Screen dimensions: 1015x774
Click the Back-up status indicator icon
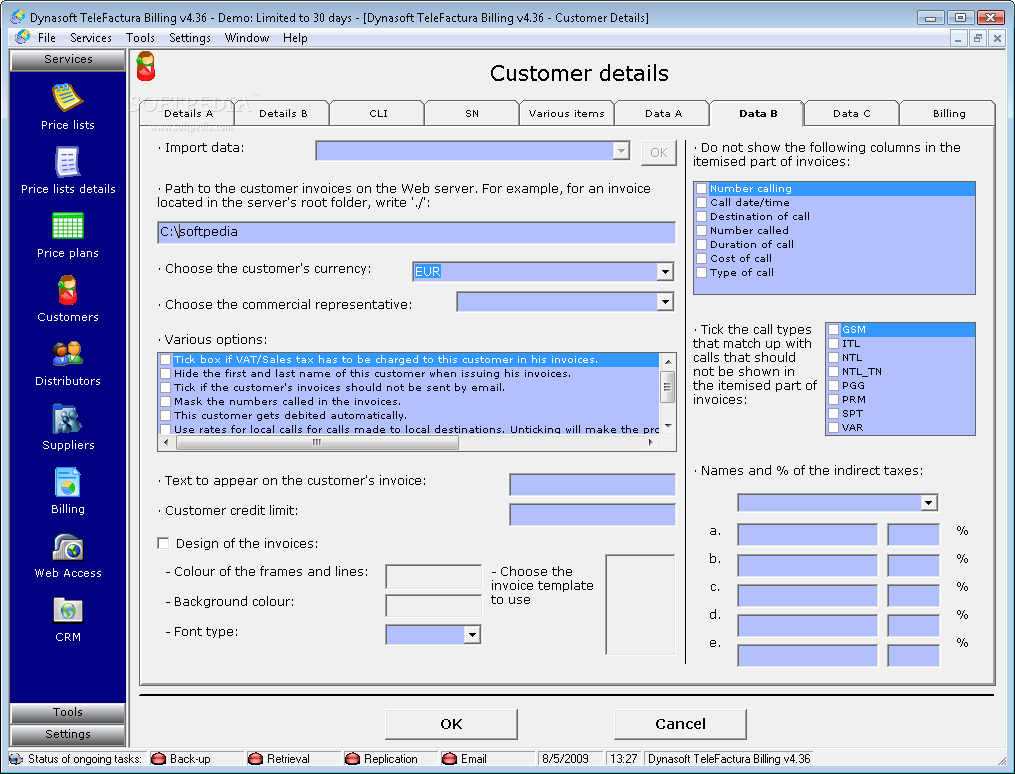pyautogui.click(x=158, y=758)
